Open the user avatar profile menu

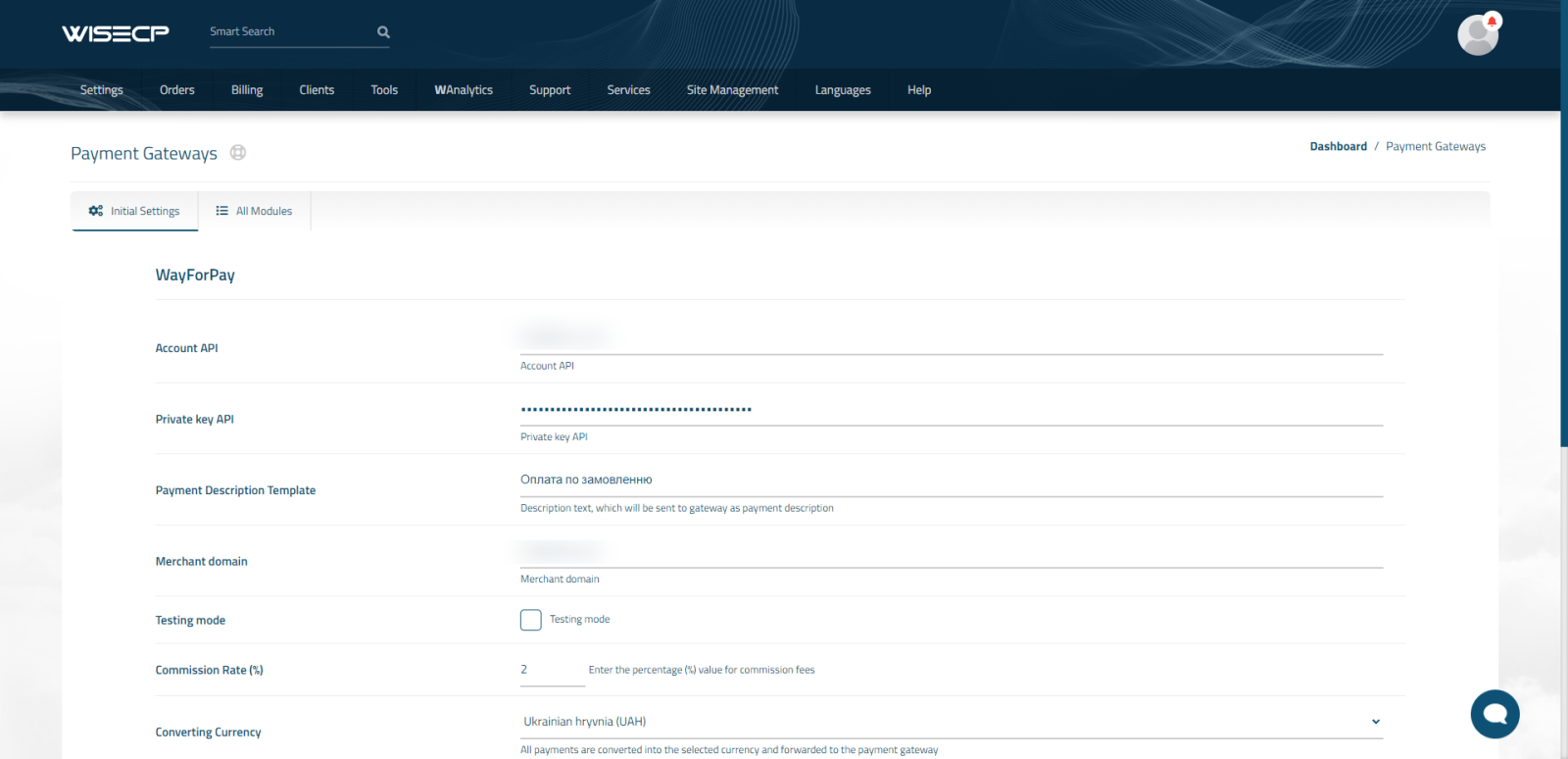[x=1478, y=35]
